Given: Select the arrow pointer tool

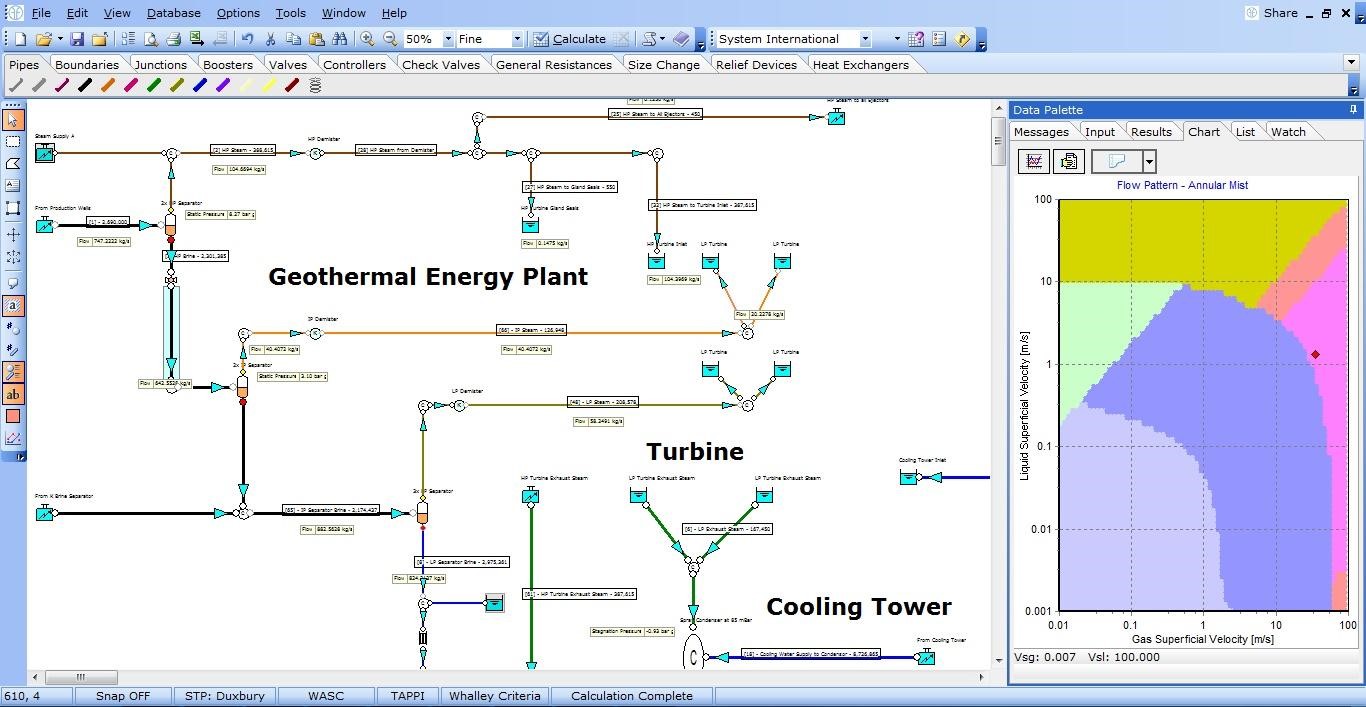Looking at the screenshot, I should 13,119.
